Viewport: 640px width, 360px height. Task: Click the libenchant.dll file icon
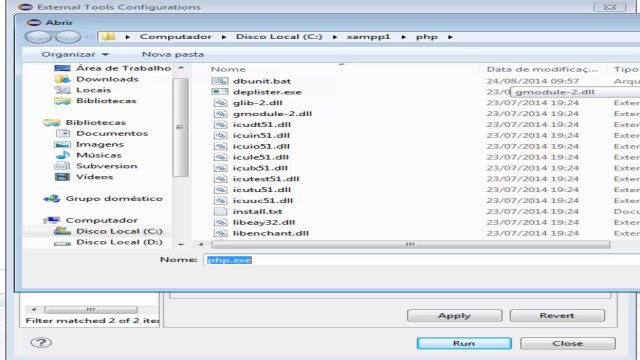[220, 233]
